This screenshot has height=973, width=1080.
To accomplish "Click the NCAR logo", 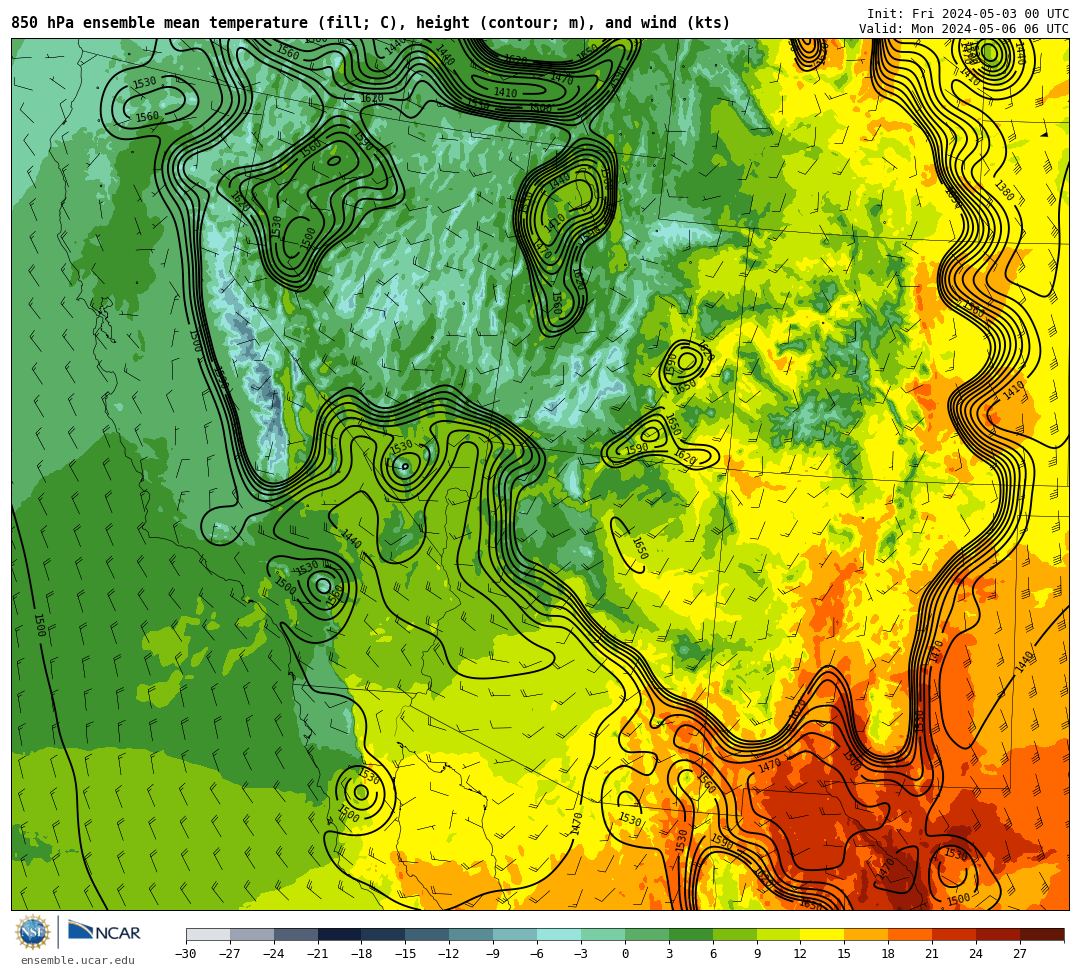I will [x=105, y=932].
